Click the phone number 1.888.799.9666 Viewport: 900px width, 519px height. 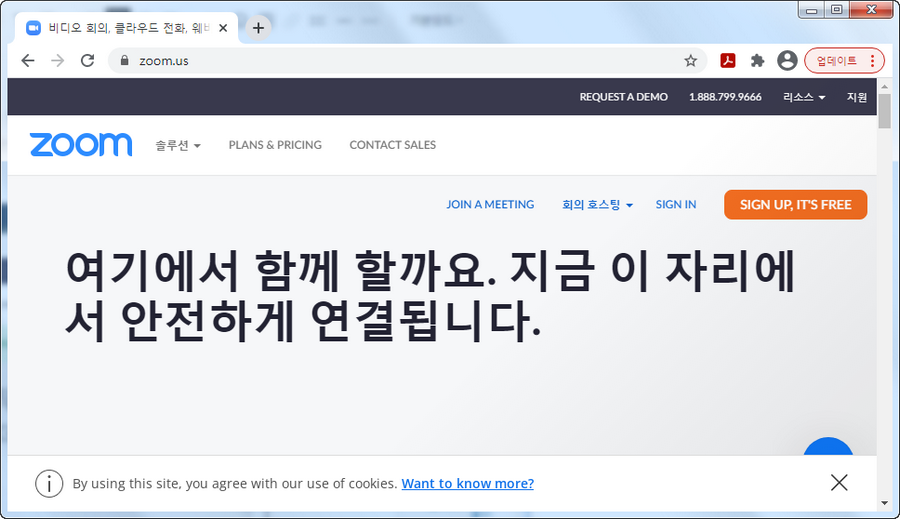(x=725, y=97)
